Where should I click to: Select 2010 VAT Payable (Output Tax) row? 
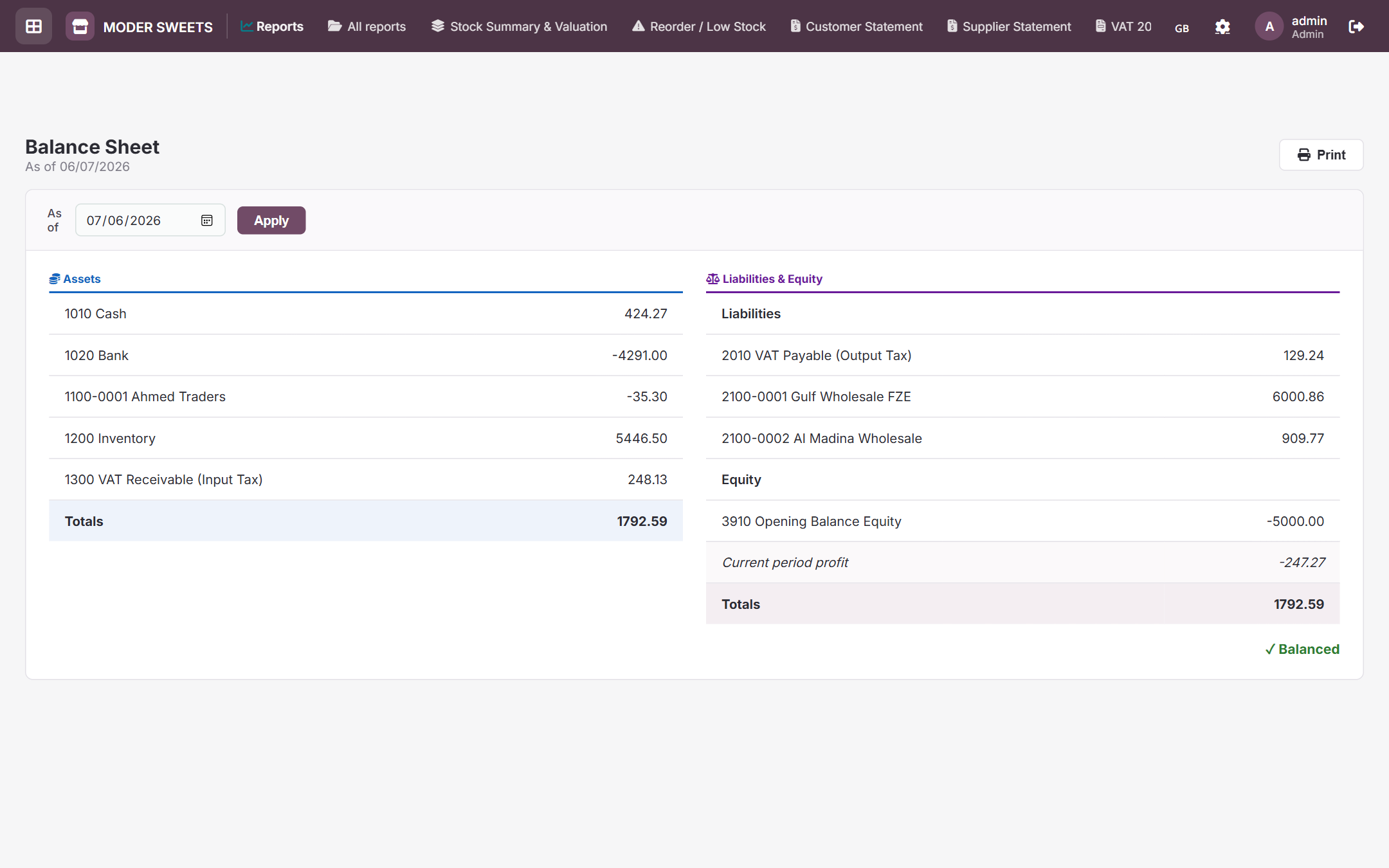click(x=1022, y=356)
